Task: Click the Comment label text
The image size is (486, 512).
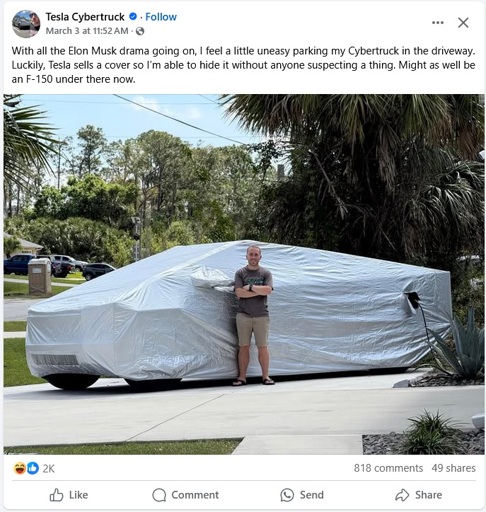Action: click(x=195, y=495)
